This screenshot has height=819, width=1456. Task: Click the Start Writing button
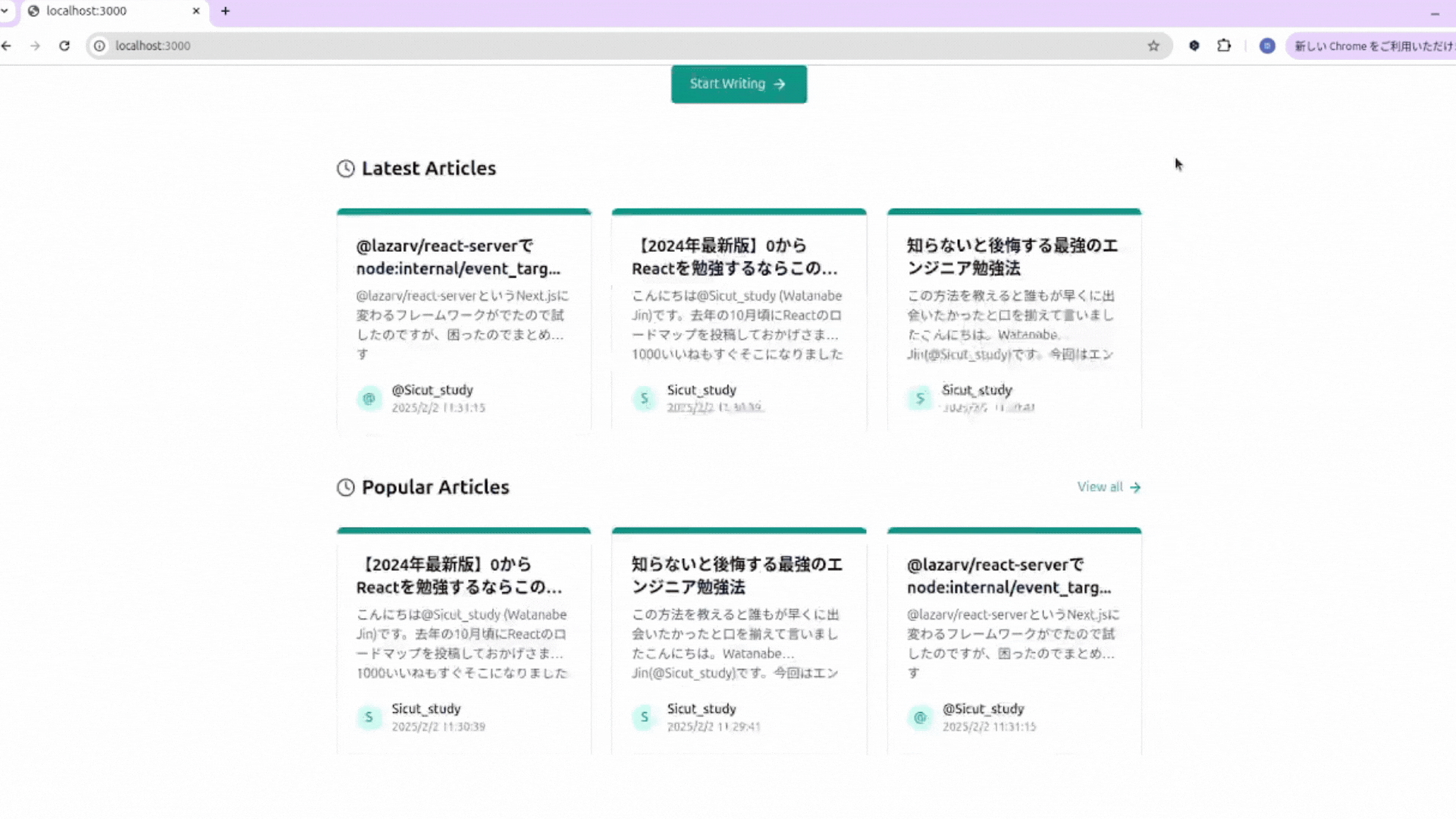[x=738, y=84]
